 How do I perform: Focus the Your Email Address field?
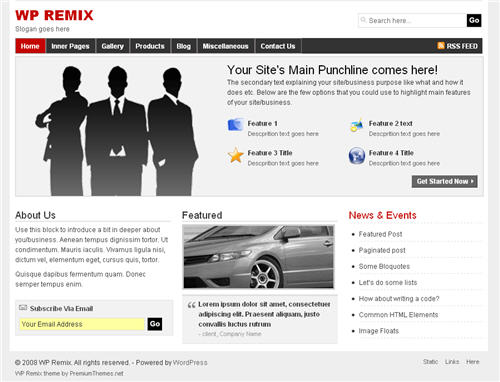tap(82, 324)
